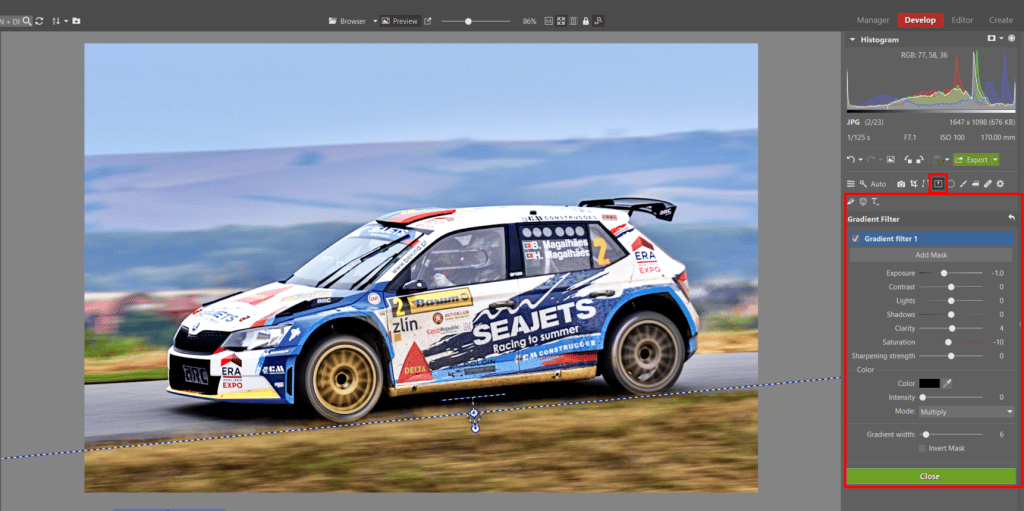
Task: Click the save changes disk icon
Action: pyautogui.click(x=938, y=159)
